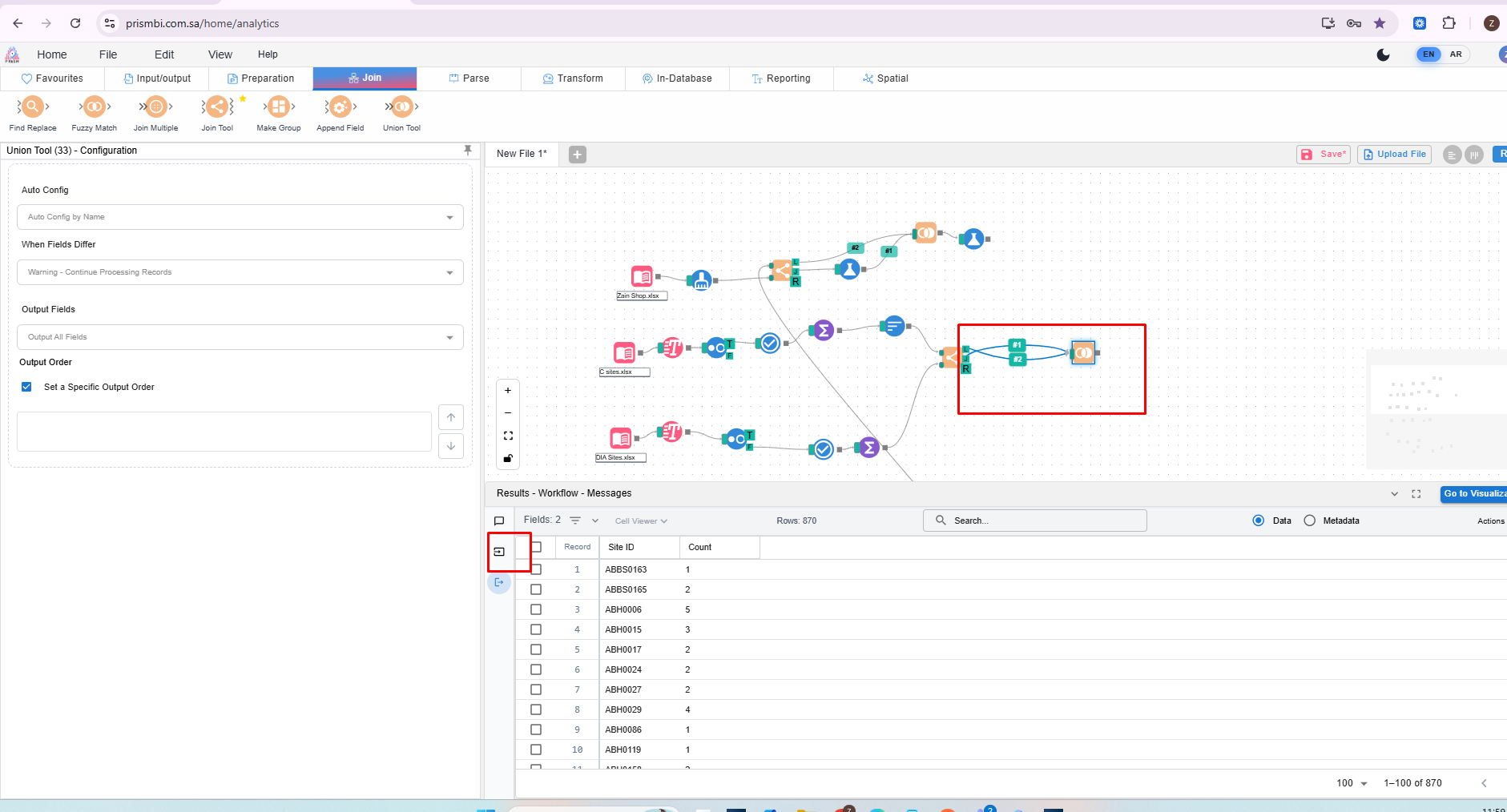Open the Edit menu
This screenshot has height=812, width=1507.
tap(164, 54)
